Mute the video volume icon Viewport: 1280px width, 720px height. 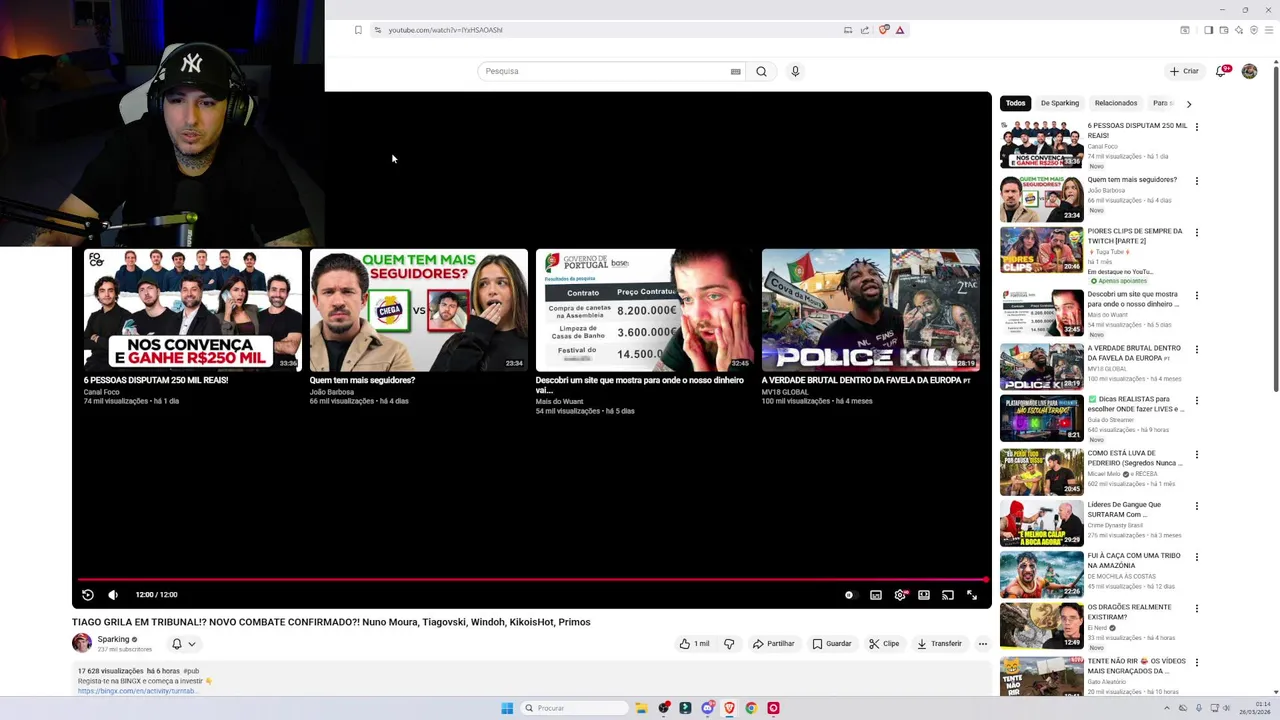coord(113,595)
